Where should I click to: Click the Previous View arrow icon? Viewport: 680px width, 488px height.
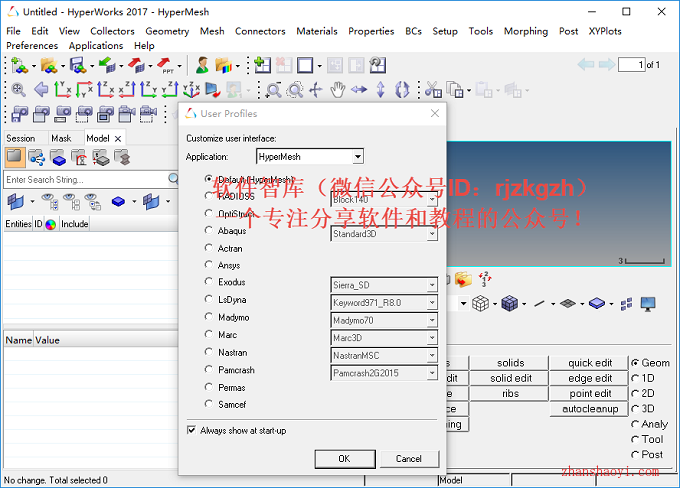pyautogui.click(x=41, y=90)
